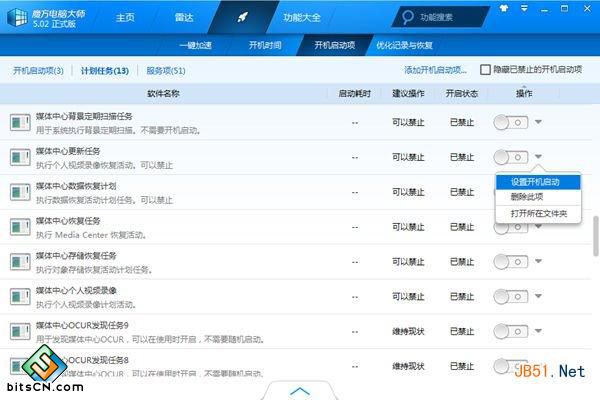Open the 功能大全 tab

[x=302, y=18]
